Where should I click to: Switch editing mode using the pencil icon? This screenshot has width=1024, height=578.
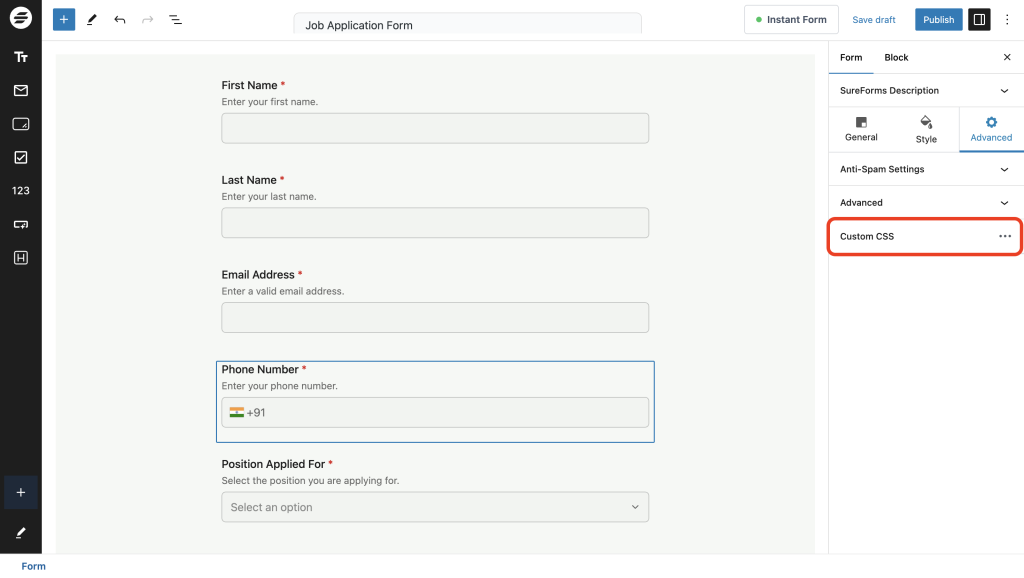click(x=92, y=19)
